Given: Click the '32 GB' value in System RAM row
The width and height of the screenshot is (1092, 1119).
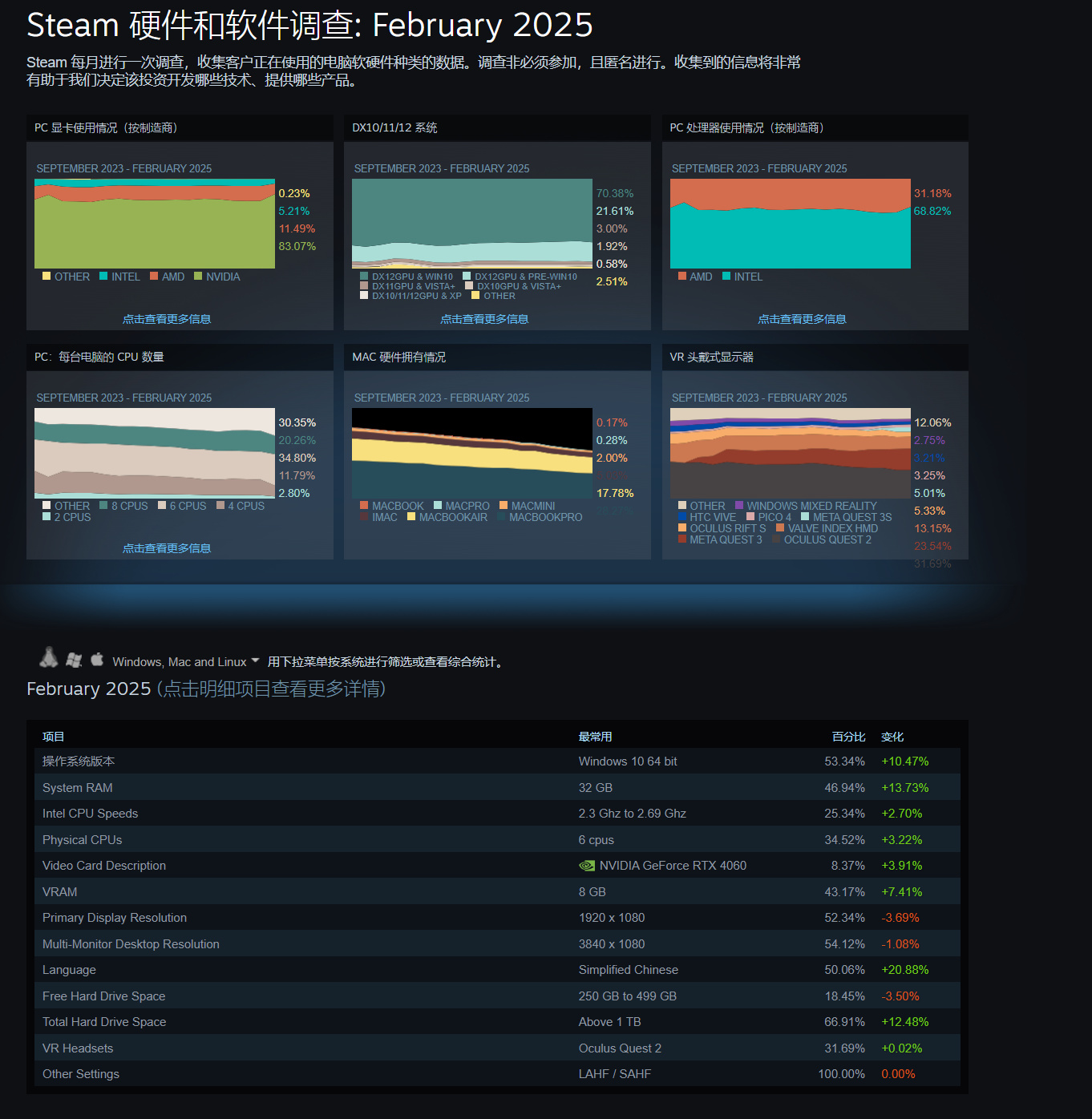Looking at the screenshot, I should (x=596, y=788).
